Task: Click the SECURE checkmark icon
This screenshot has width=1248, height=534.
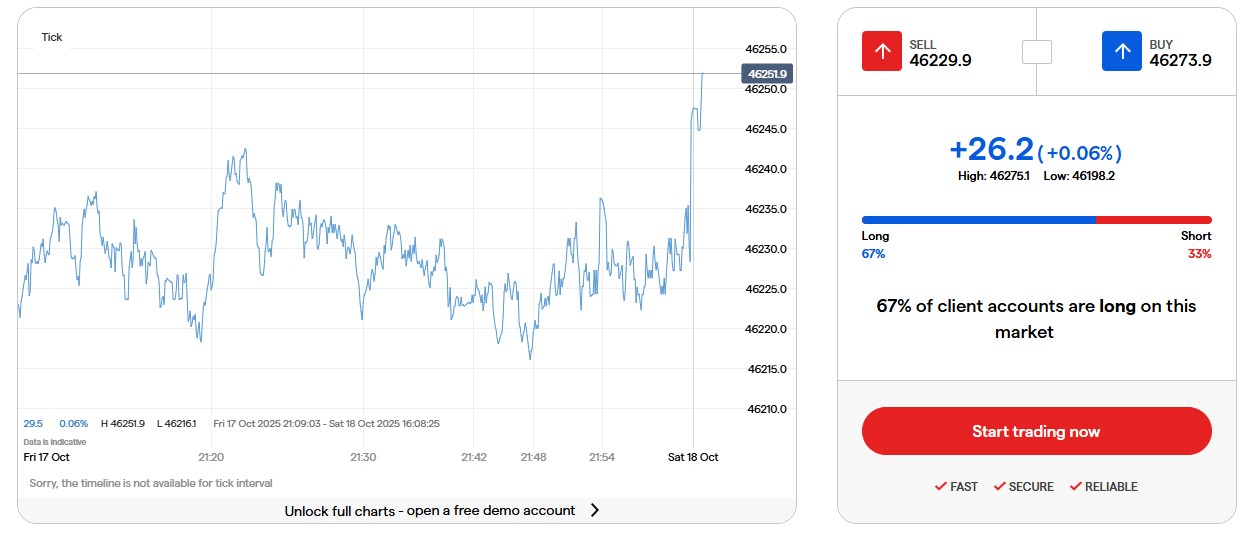Action: tap(999, 487)
